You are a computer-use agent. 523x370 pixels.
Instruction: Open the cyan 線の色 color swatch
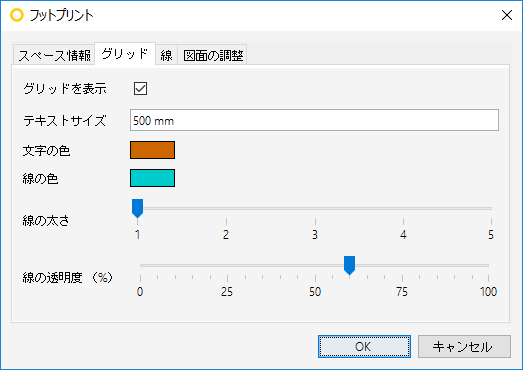[x=152, y=178]
